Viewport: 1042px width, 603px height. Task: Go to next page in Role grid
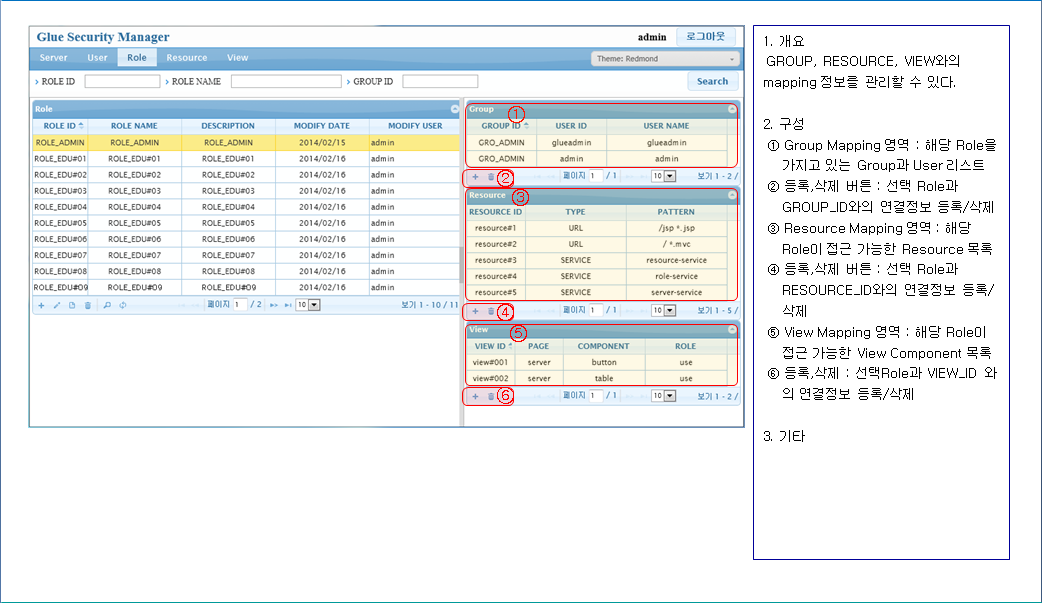point(274,304)
